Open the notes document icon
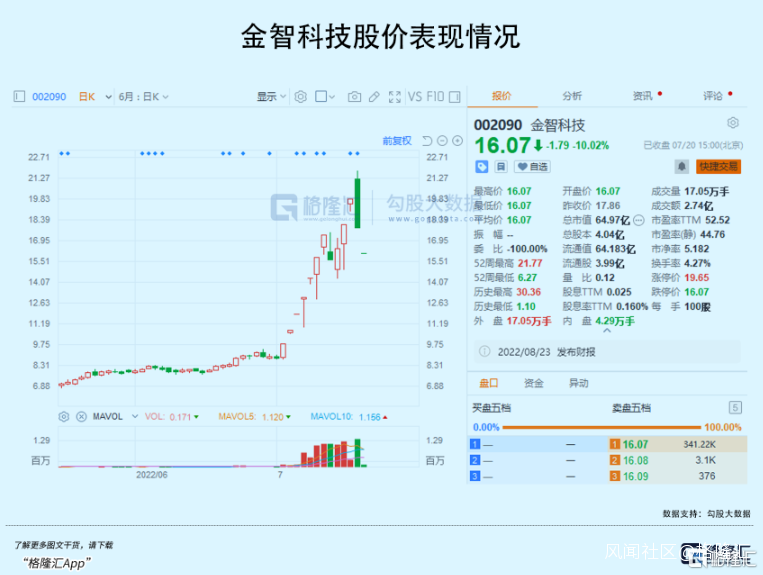This screenshot has width=763, height=575. (x=501, y=167)
